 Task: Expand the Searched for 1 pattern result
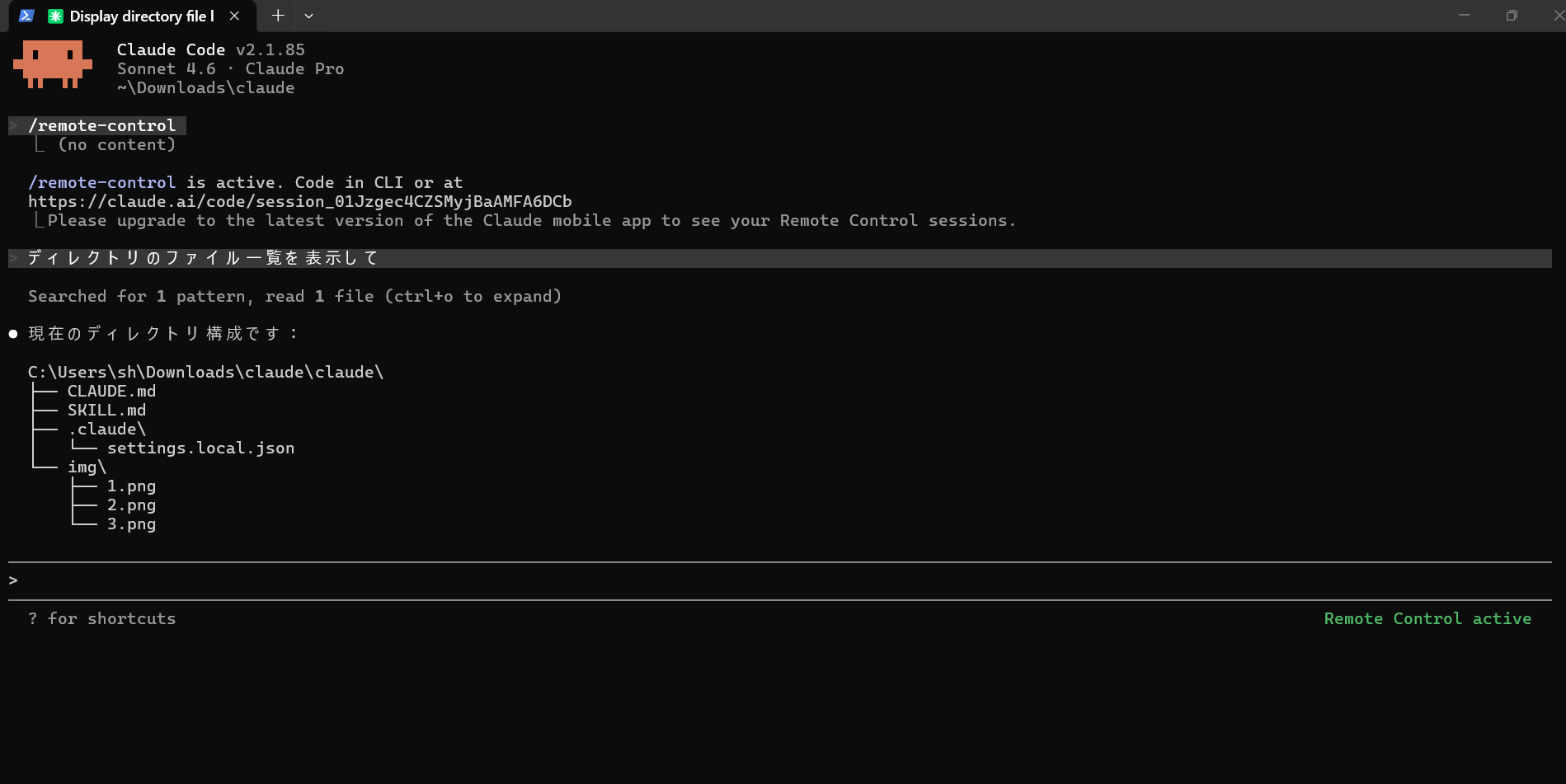click(294, 296)
